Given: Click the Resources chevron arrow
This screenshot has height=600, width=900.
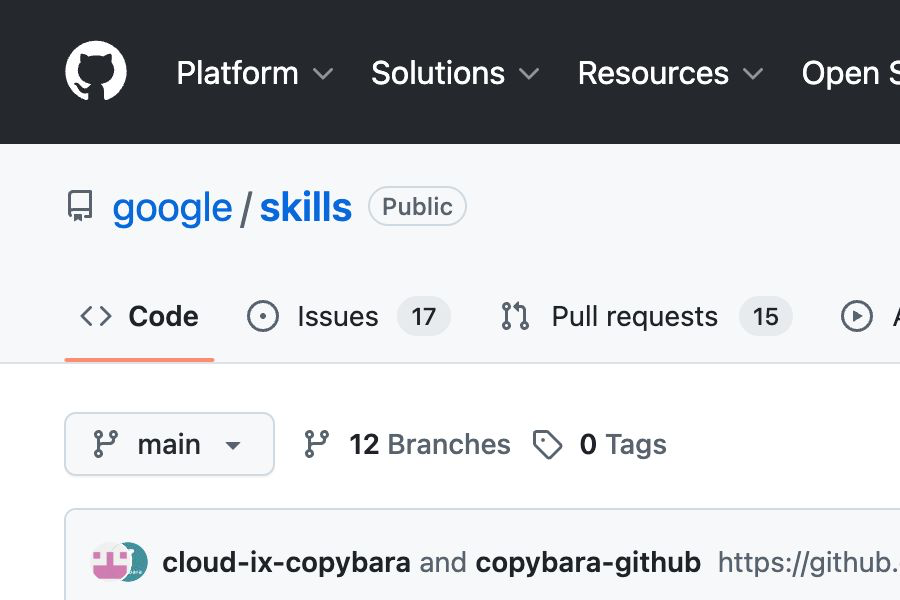Looking at the screenshot, I should (753, 74).
